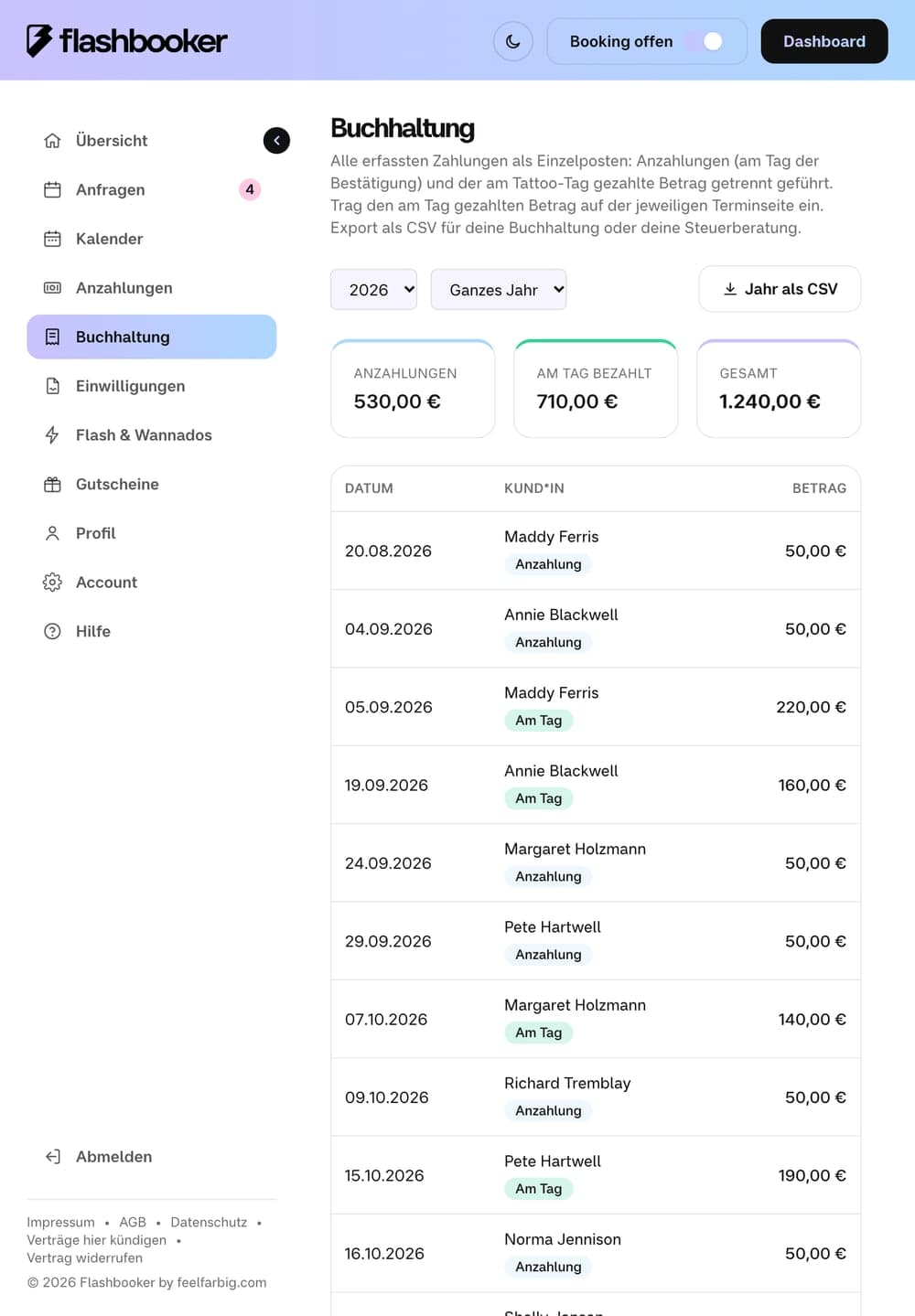The image size is (915, 1316).
Task: Click the Gesamt 1.240,00 € card
Action: [779, 389]
